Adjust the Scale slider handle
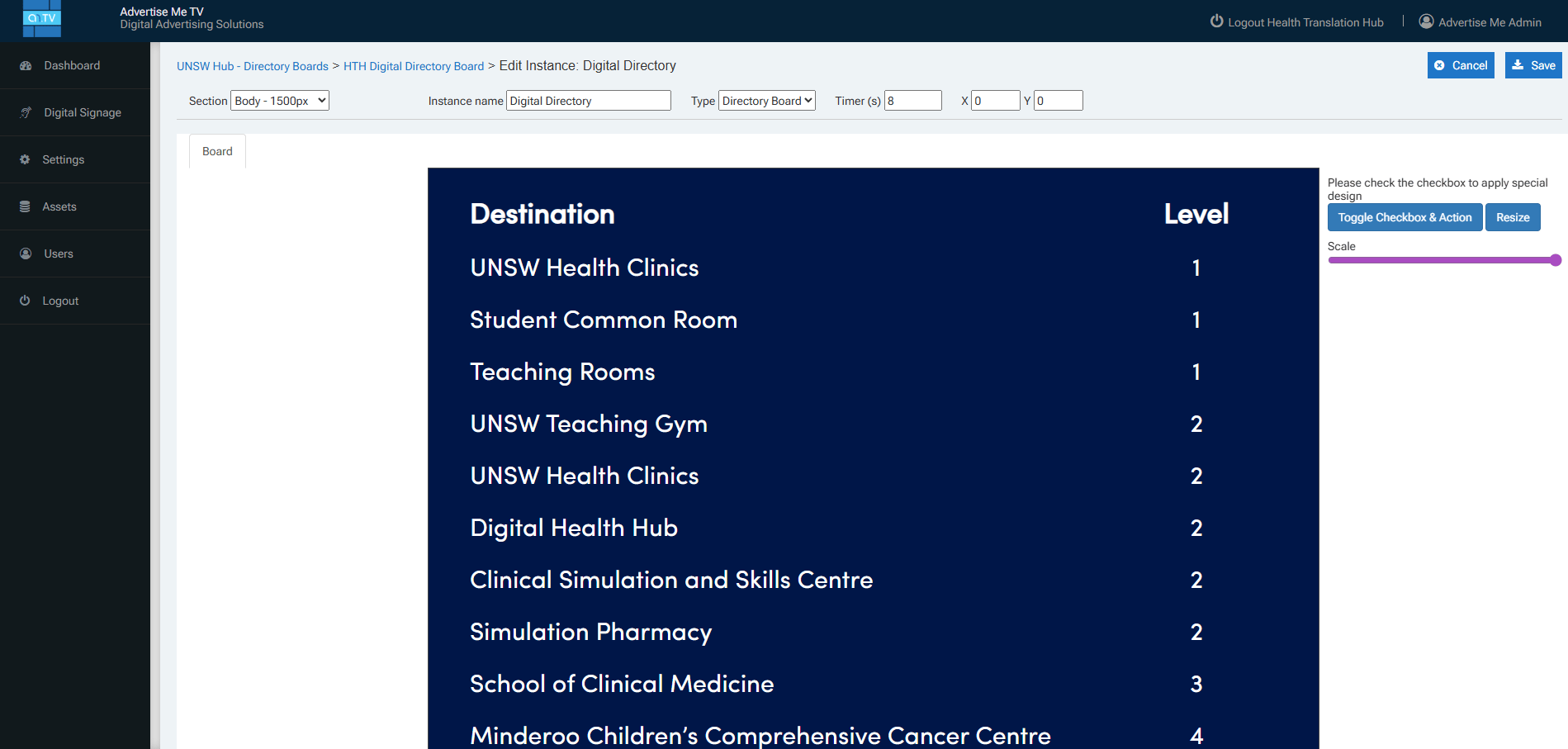The height and width of the screenshot is (749, 1568). (x=1556, y=260)
